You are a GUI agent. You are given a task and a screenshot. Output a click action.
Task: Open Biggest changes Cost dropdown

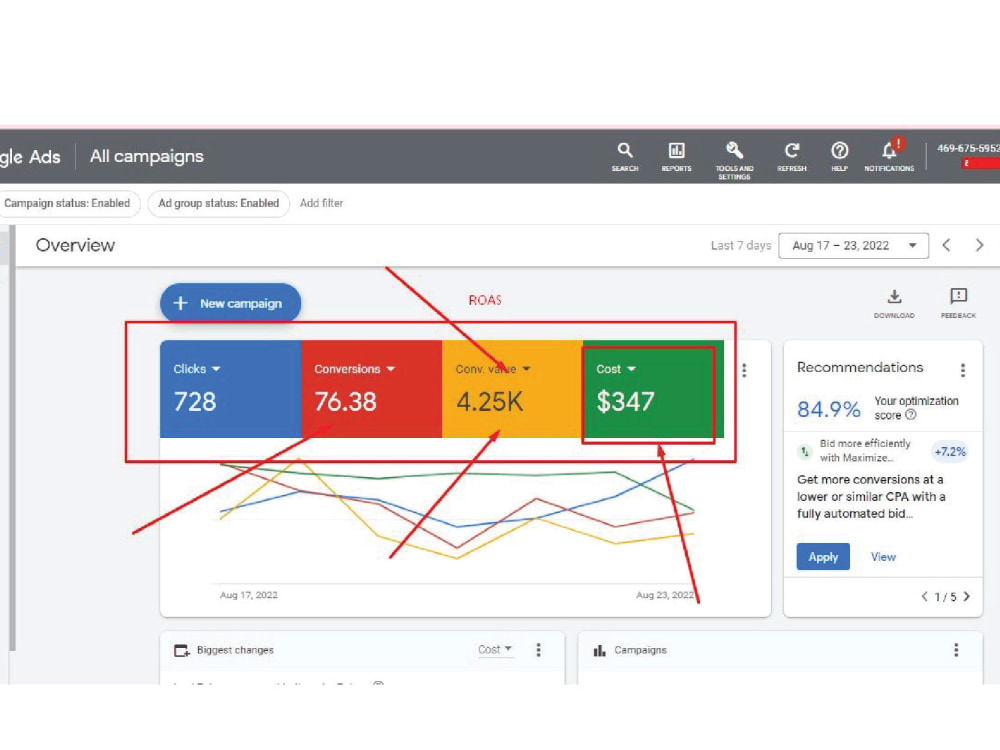pyautogui.click(x=495, y=649)
